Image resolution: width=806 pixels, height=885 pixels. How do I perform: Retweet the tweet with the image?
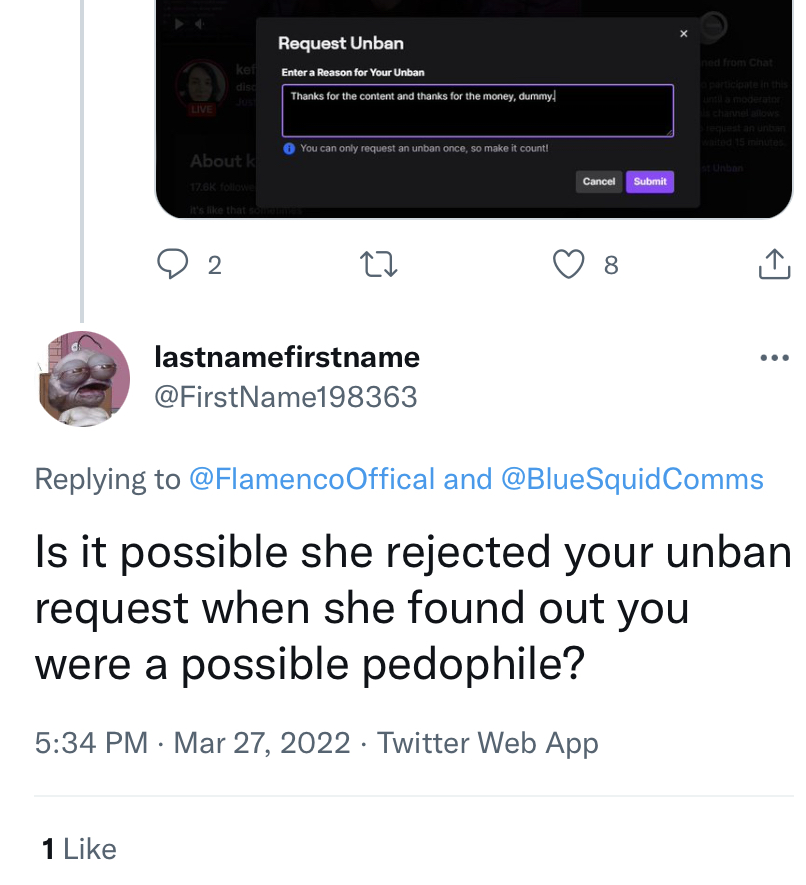point(379,264)
